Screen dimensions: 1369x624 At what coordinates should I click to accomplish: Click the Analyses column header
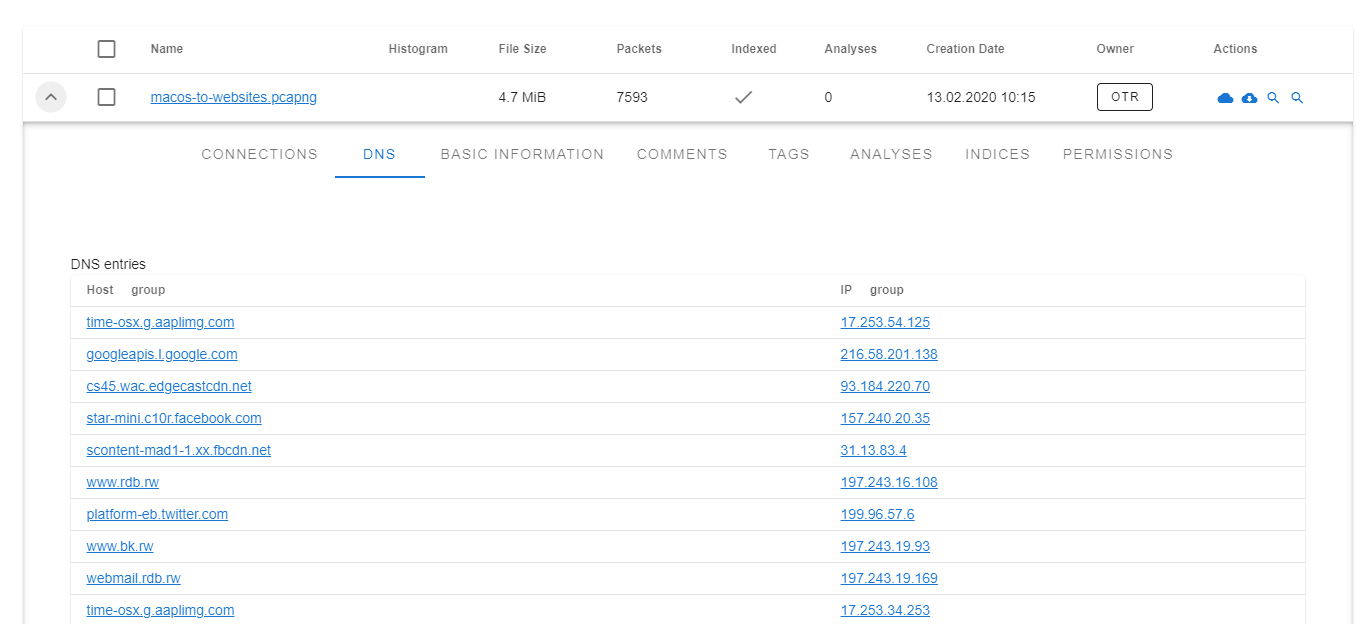tap(851, 49)
